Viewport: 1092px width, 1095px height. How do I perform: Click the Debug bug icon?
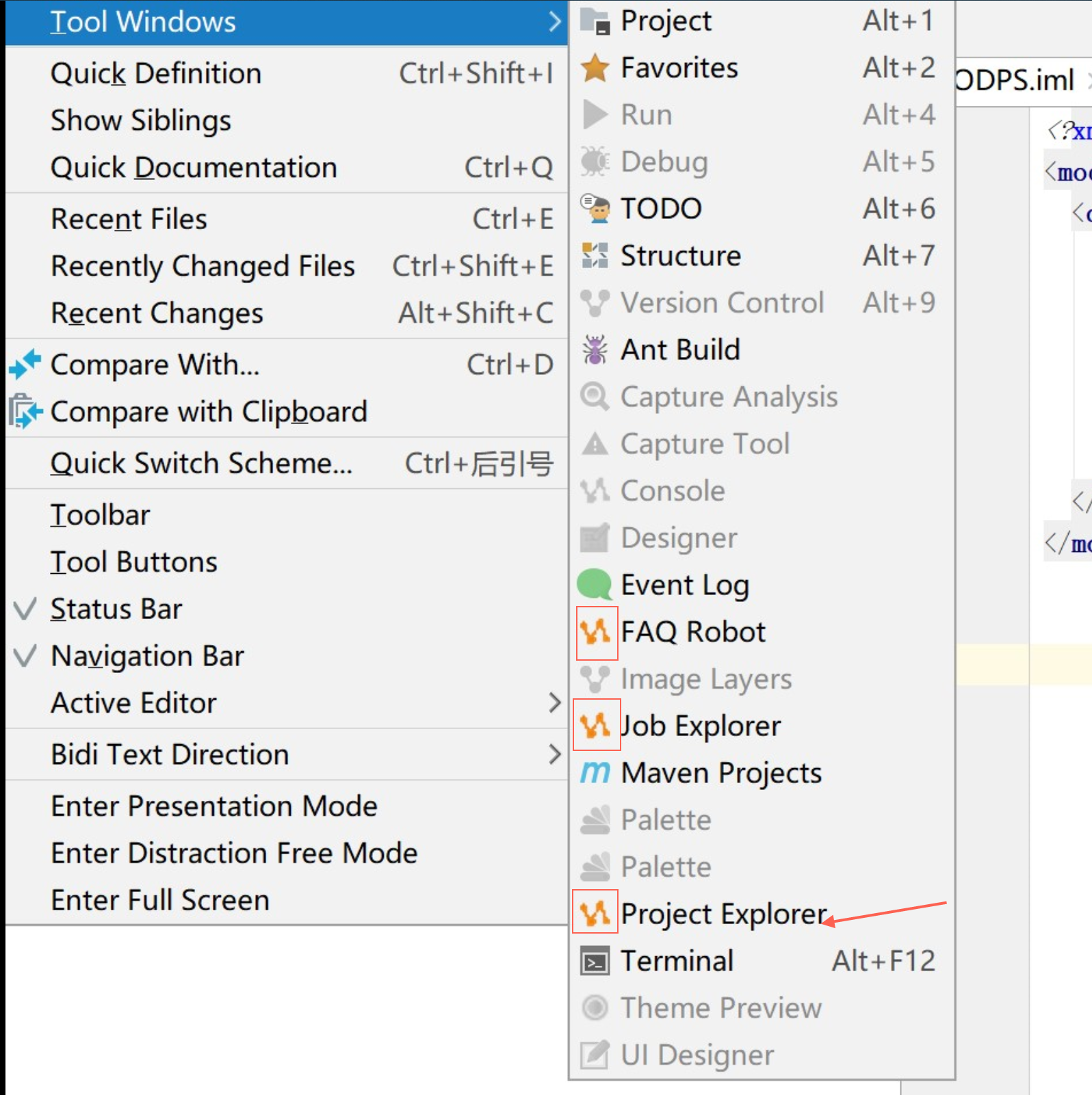[x=595, y=162]
